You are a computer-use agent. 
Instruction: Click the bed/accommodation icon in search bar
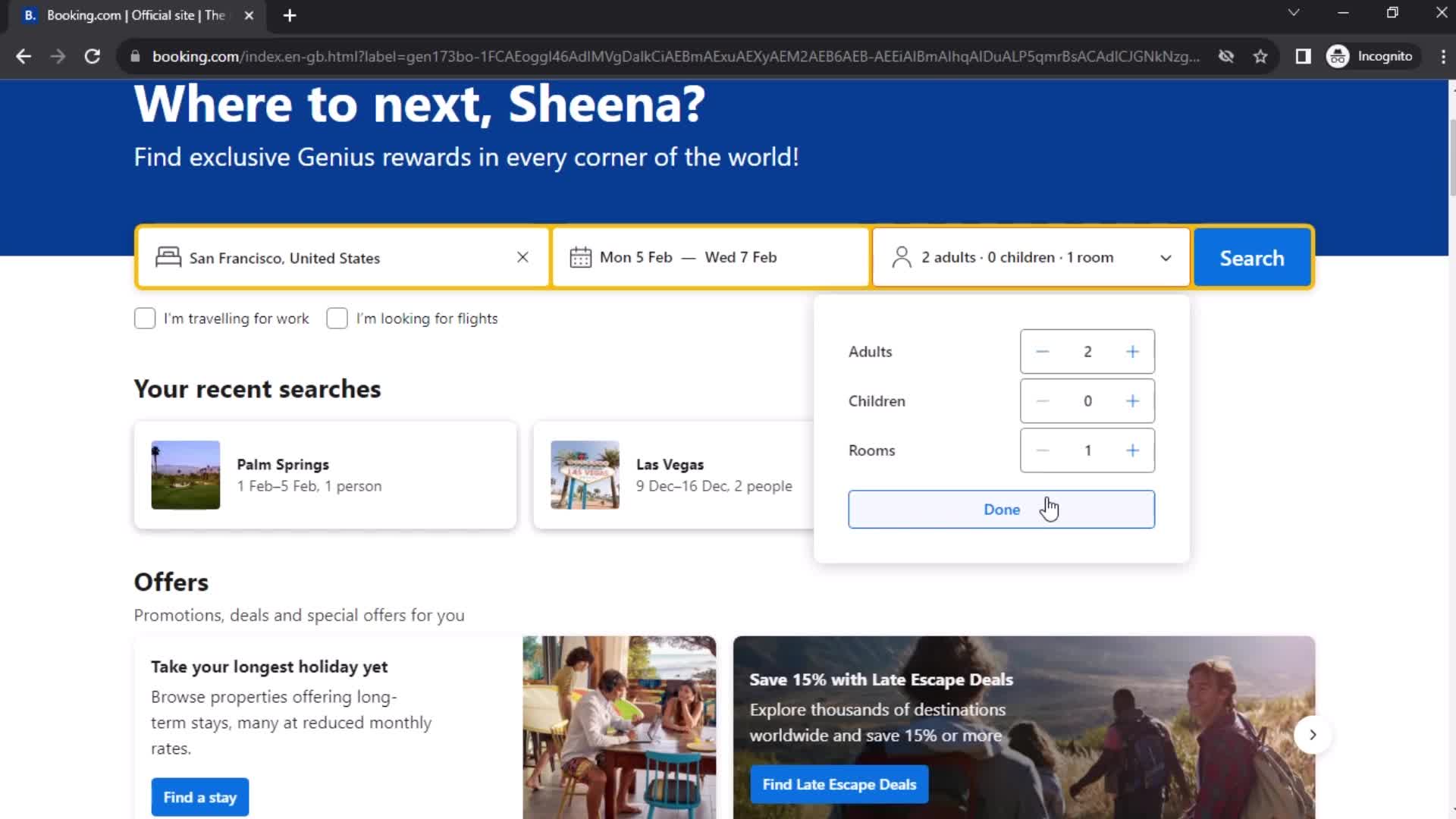click(x=168, y=258)
